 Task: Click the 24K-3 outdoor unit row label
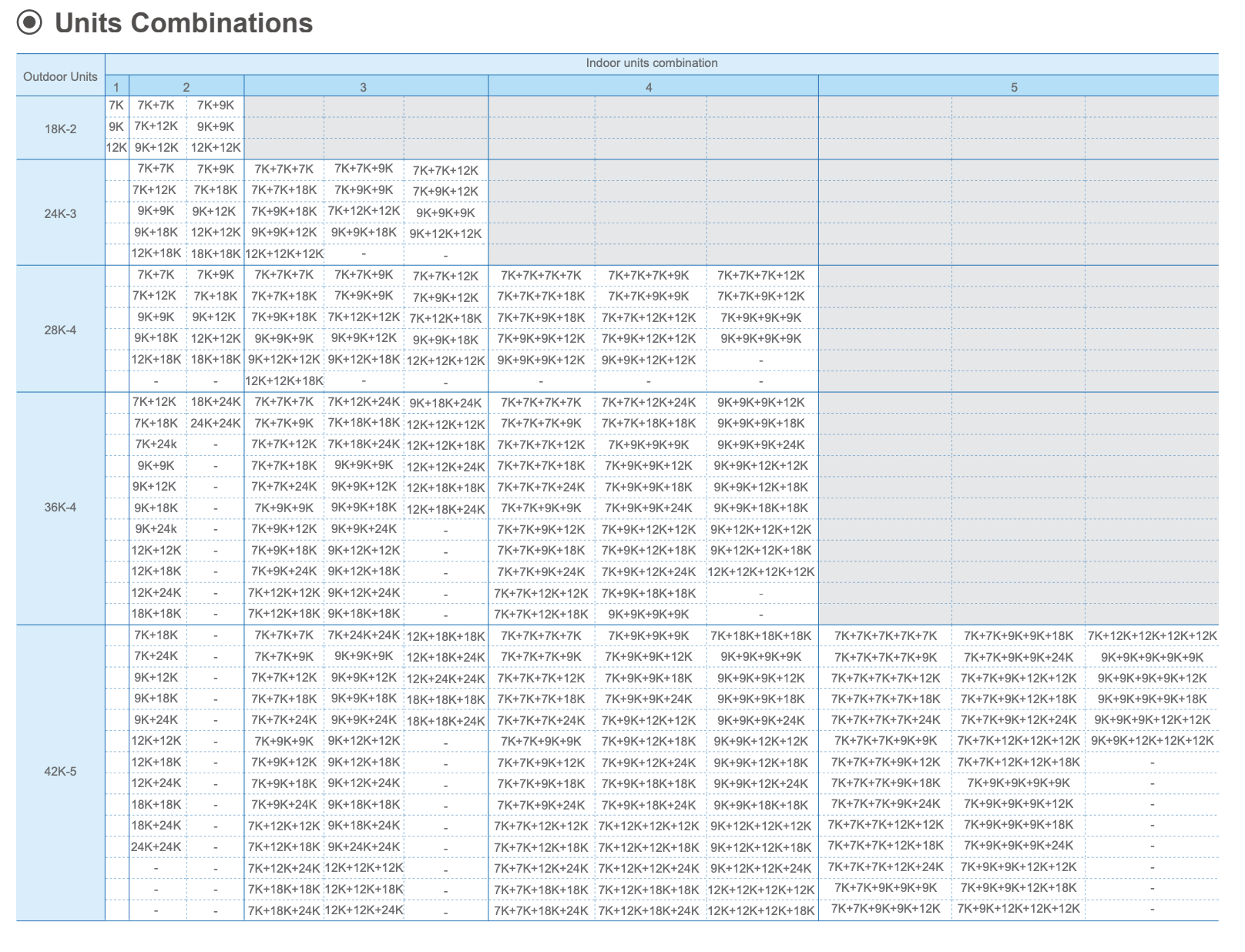pos(60,213)
